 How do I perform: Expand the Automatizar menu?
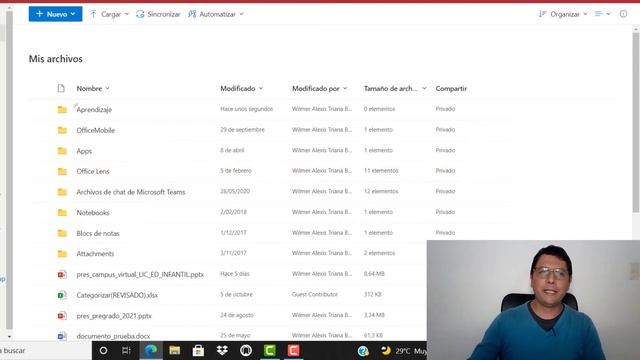216,14
